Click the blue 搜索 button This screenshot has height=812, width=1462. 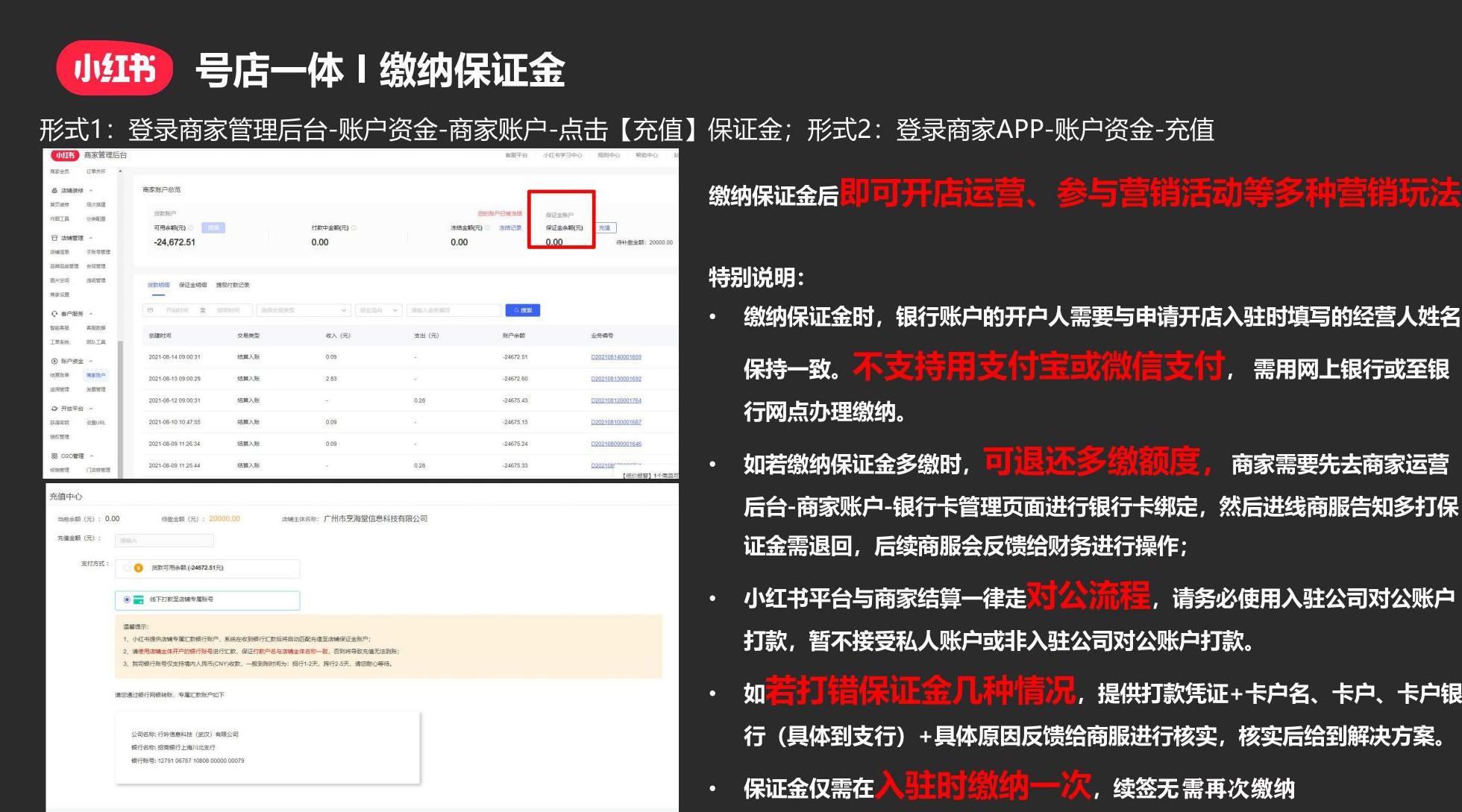(522, 310)
